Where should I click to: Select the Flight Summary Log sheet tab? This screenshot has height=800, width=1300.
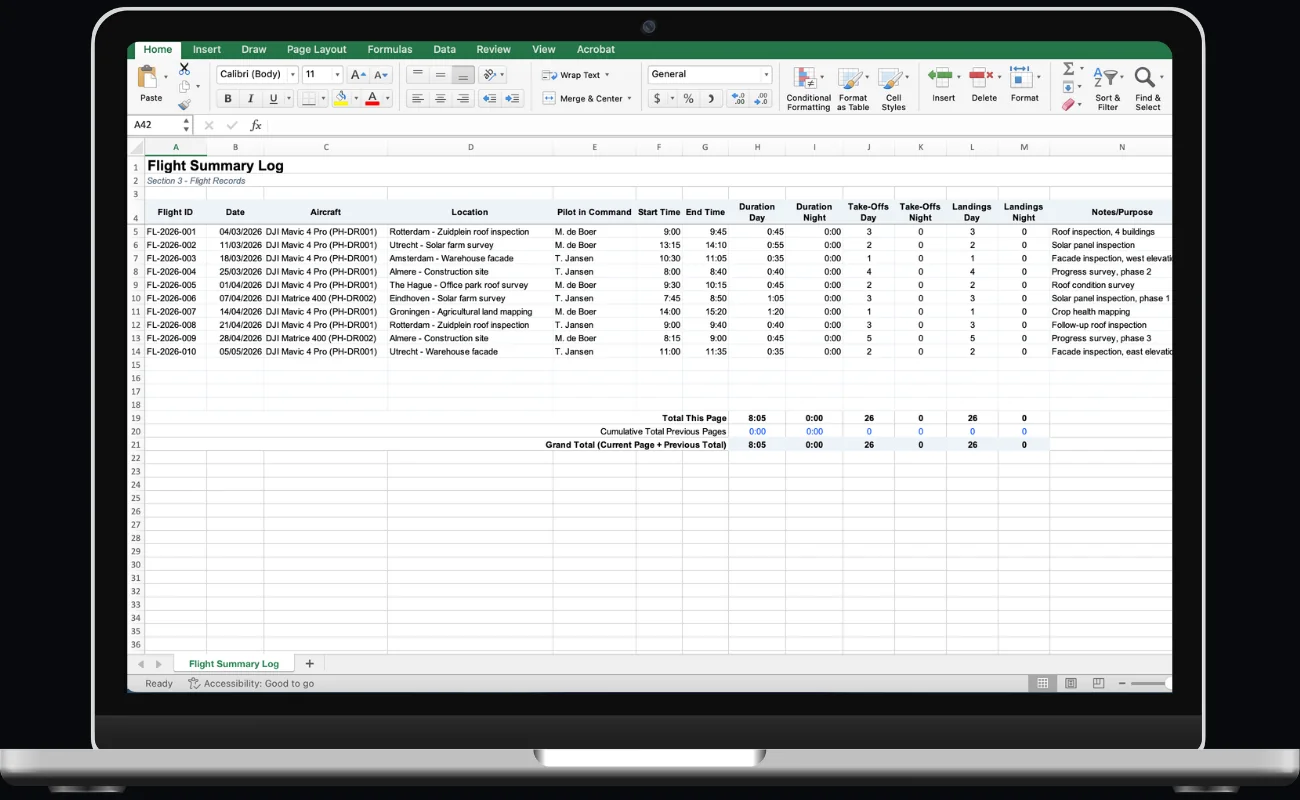(x=234, y=664)
